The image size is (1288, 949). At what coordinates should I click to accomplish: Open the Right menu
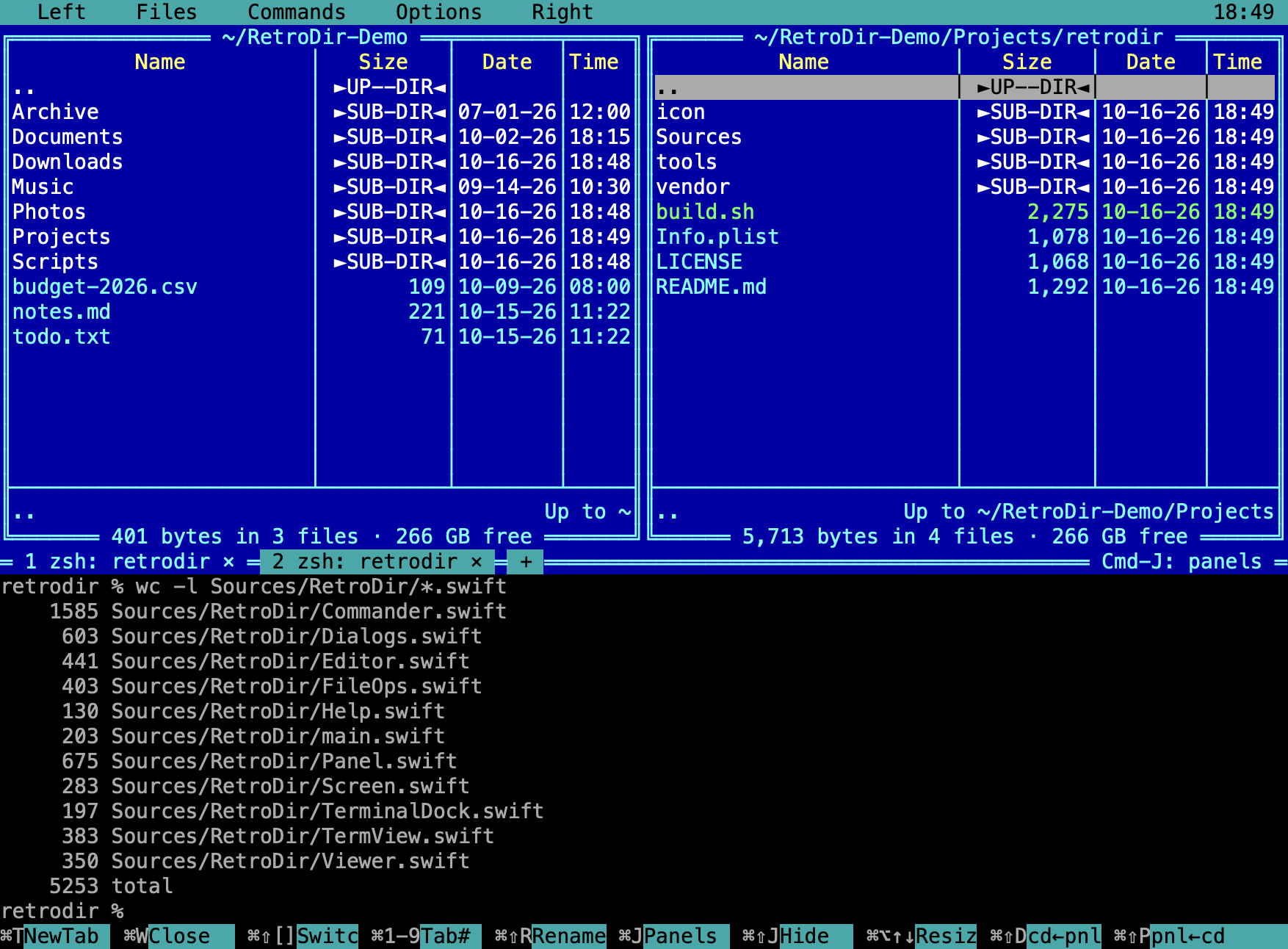[x=562, y=12]
